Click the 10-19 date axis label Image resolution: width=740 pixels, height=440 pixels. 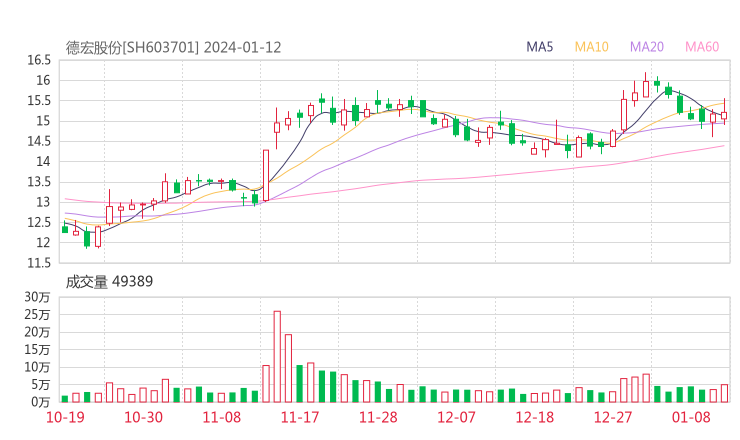click(x=65, y=417)
